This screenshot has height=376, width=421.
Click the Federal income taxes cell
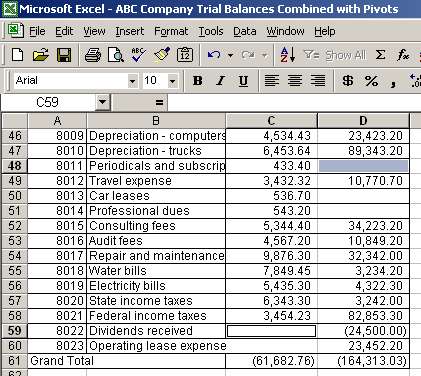156,316
